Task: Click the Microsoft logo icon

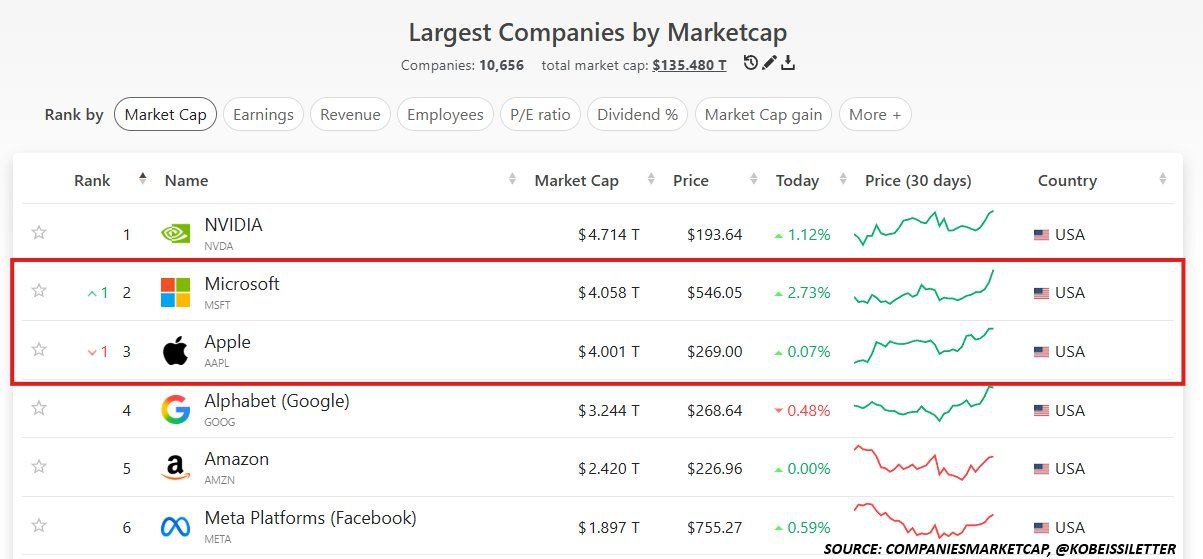Action: pyautogui.click(x=175, y=292)
